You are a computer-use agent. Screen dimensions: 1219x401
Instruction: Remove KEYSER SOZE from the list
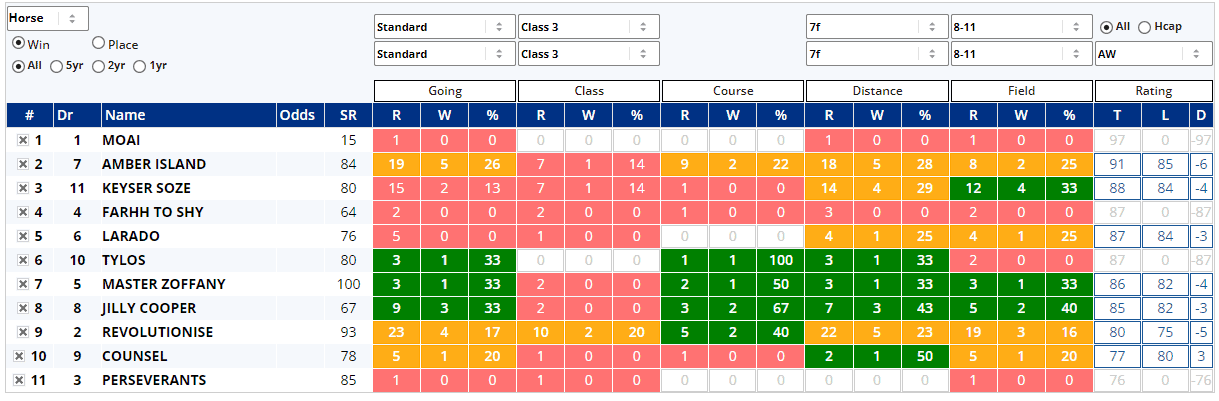(23, 189)
